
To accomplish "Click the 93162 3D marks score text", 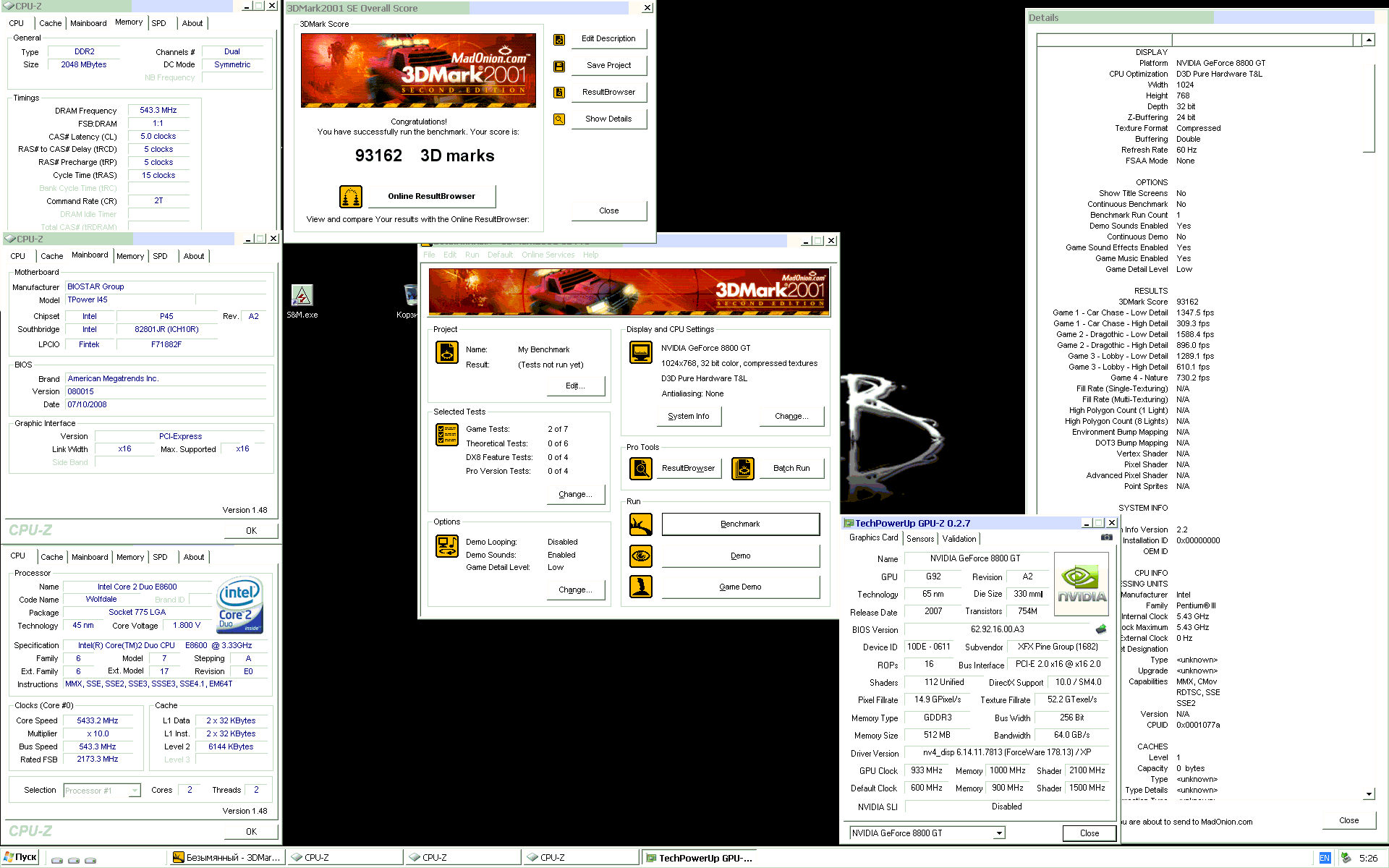I will [425, 156].
